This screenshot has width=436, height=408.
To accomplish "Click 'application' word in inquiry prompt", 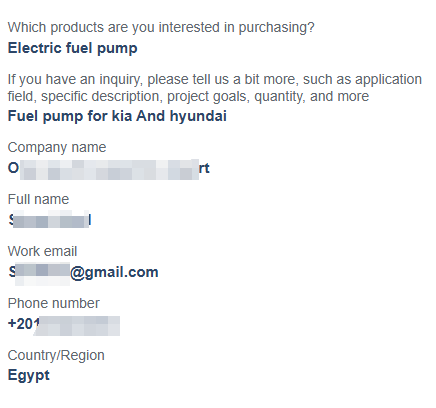I will 388,80.
